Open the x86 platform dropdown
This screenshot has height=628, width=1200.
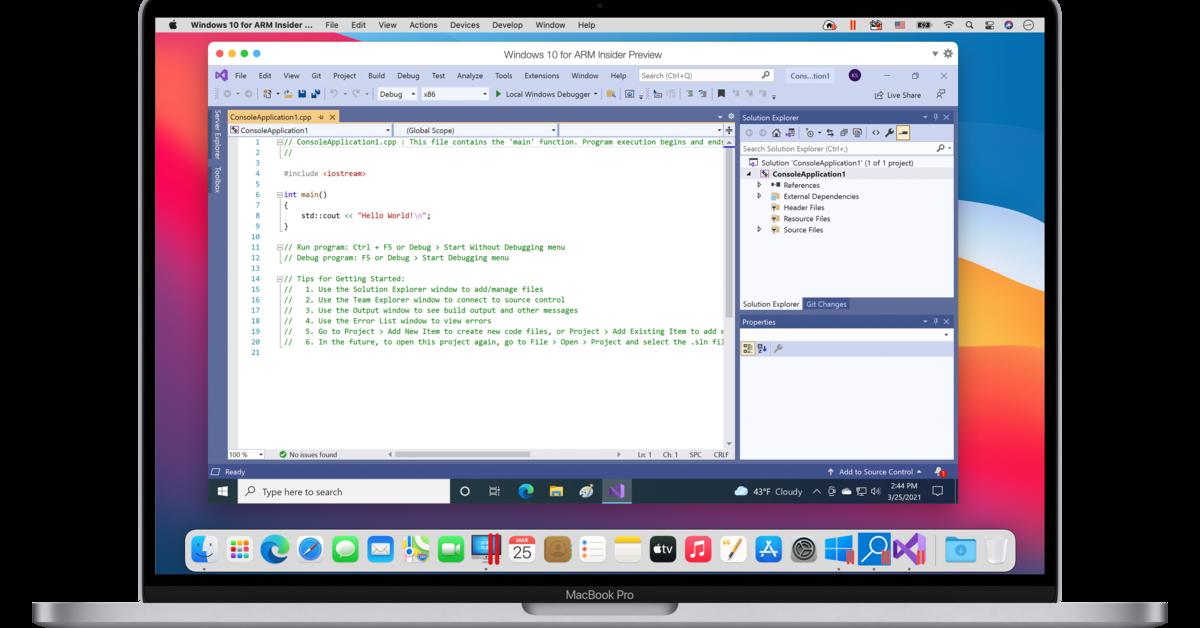(454, 94)
